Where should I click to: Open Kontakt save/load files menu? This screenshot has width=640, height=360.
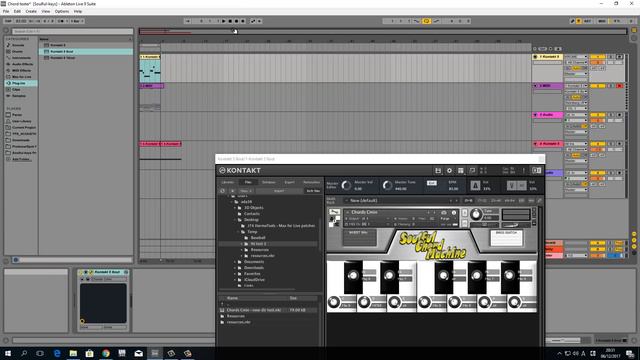coord(438,171)
